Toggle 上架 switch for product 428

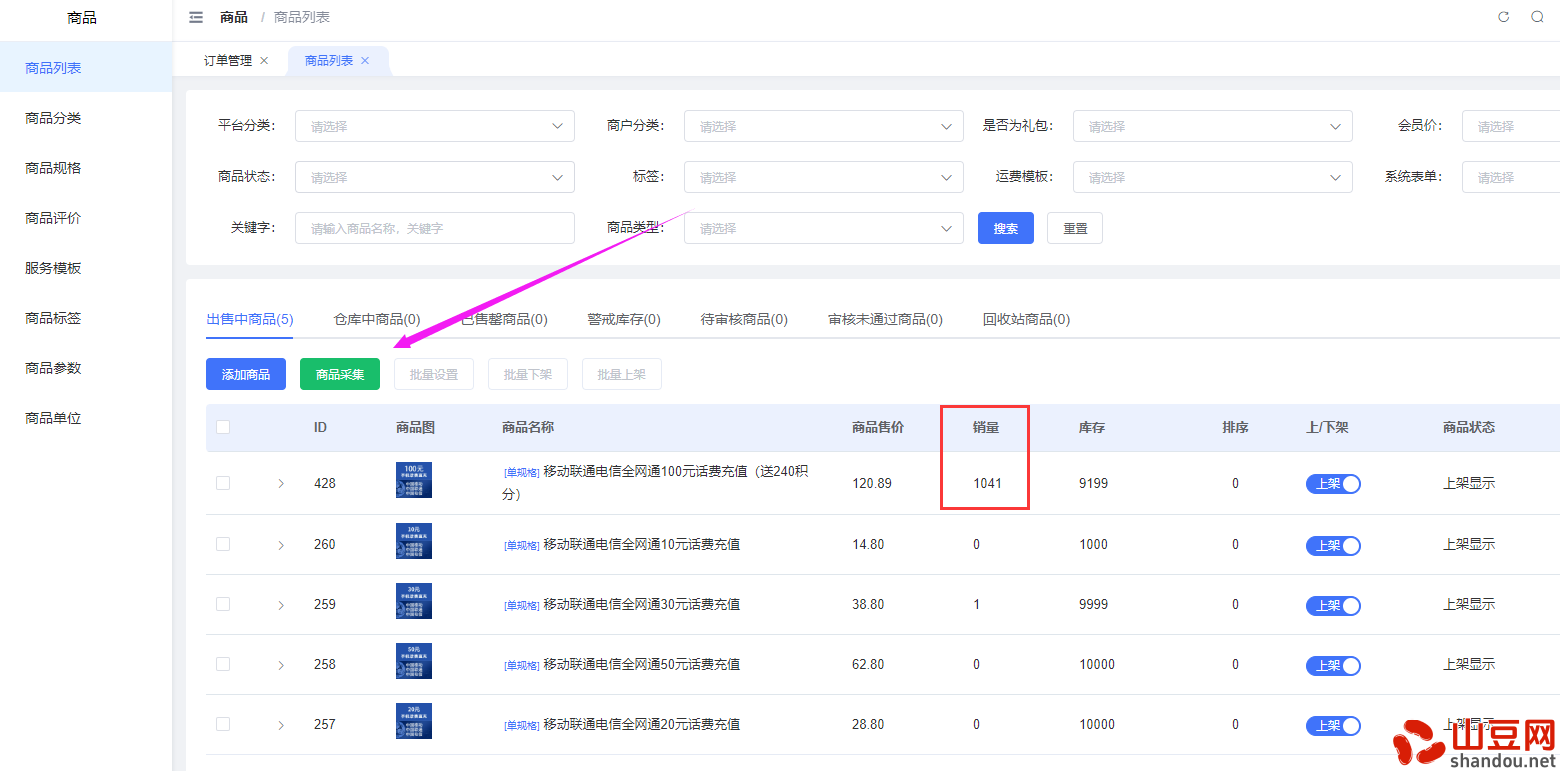[x=1333, y=484]
